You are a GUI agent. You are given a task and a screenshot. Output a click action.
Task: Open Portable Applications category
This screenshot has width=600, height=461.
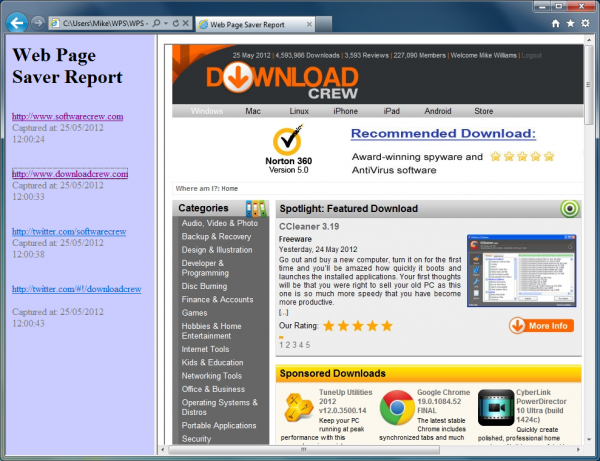pyautogui.click(x=219, y=425)
